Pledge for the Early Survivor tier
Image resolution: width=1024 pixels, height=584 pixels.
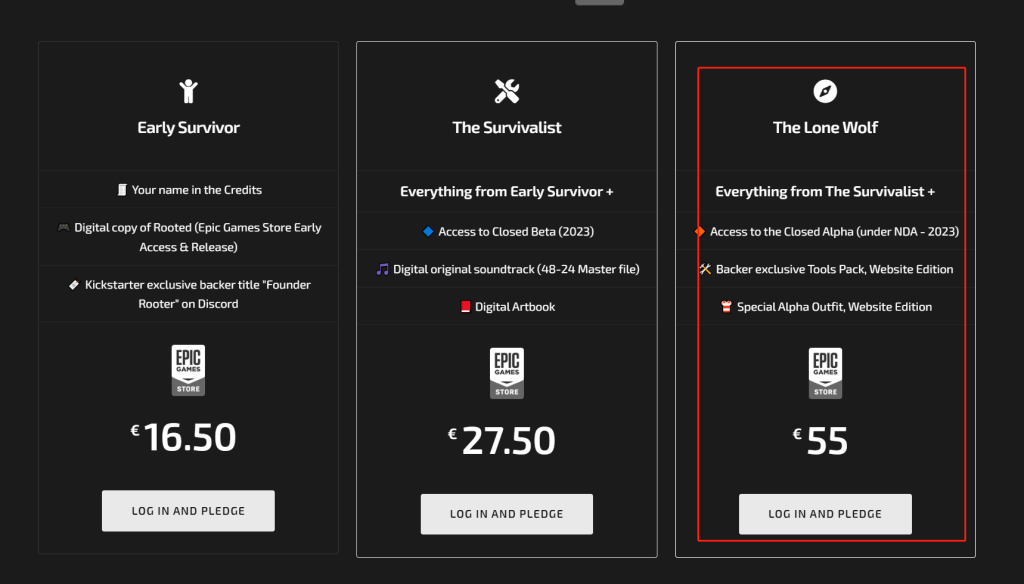[x=188, y=511]
